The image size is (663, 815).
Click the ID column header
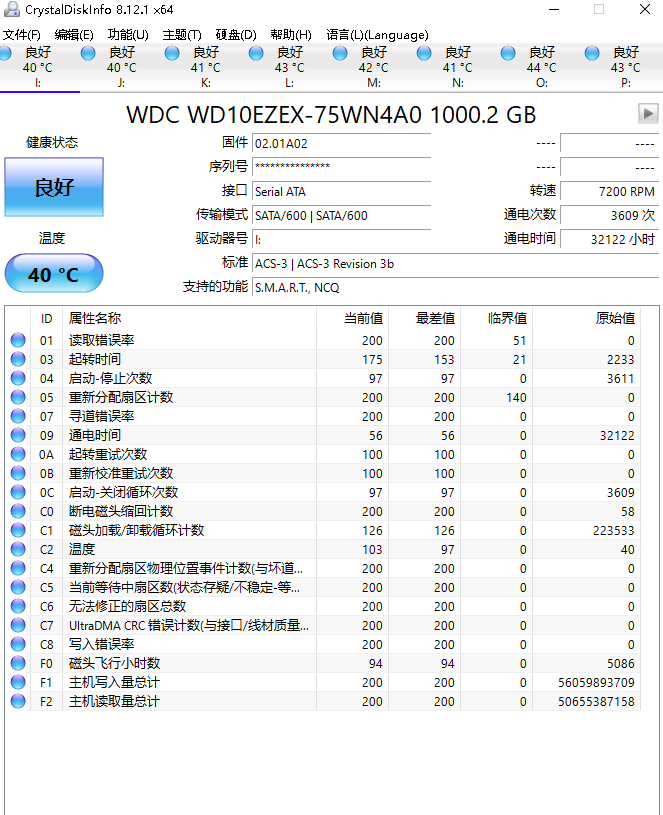(x=46, y=318)
